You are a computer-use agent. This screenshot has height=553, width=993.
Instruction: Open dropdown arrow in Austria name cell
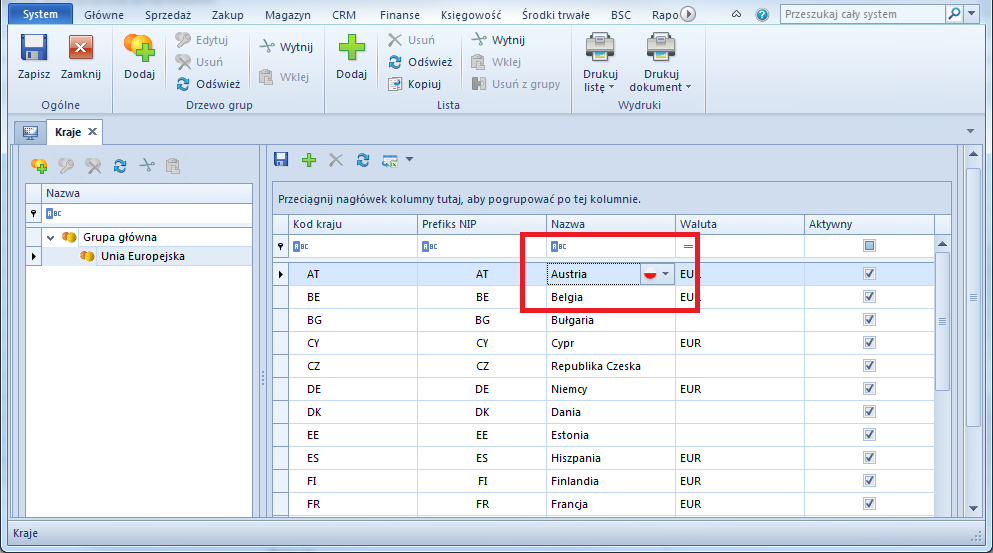(x=665, y=274)
